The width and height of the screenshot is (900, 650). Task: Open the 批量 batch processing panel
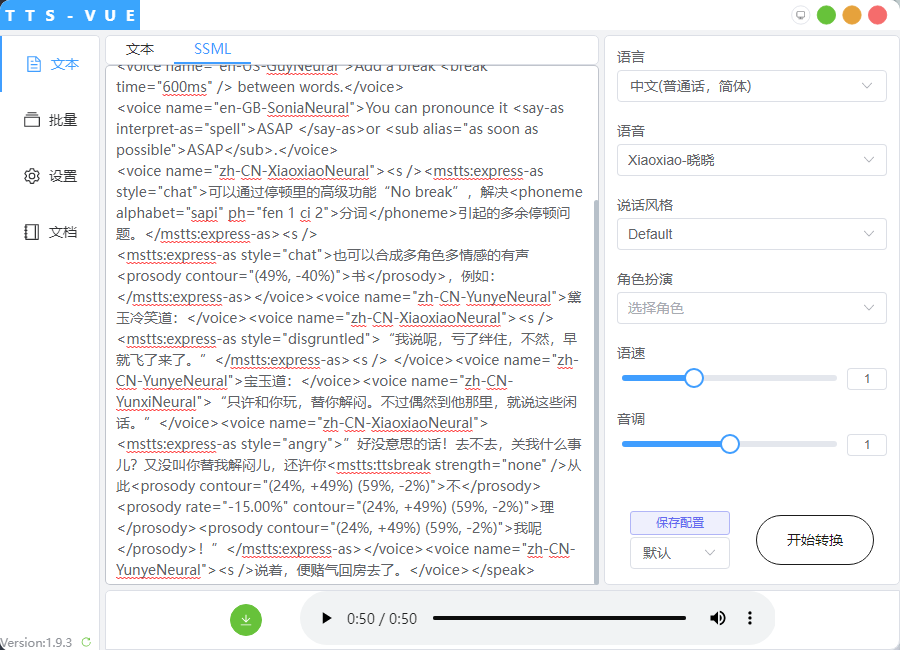click(x=50, y=119)
